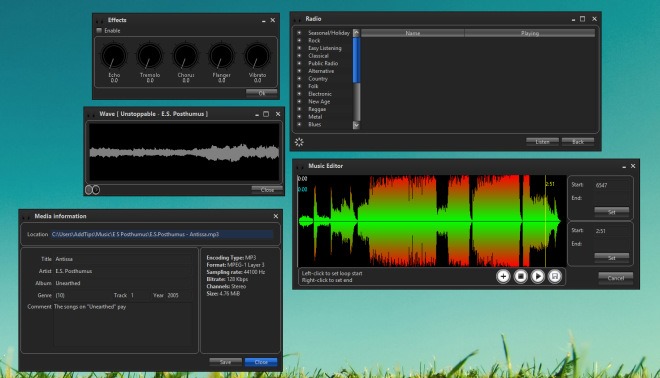Expand the Country radio category
Viewport: 660px width, 378px height.
click(x=299, y=79)
